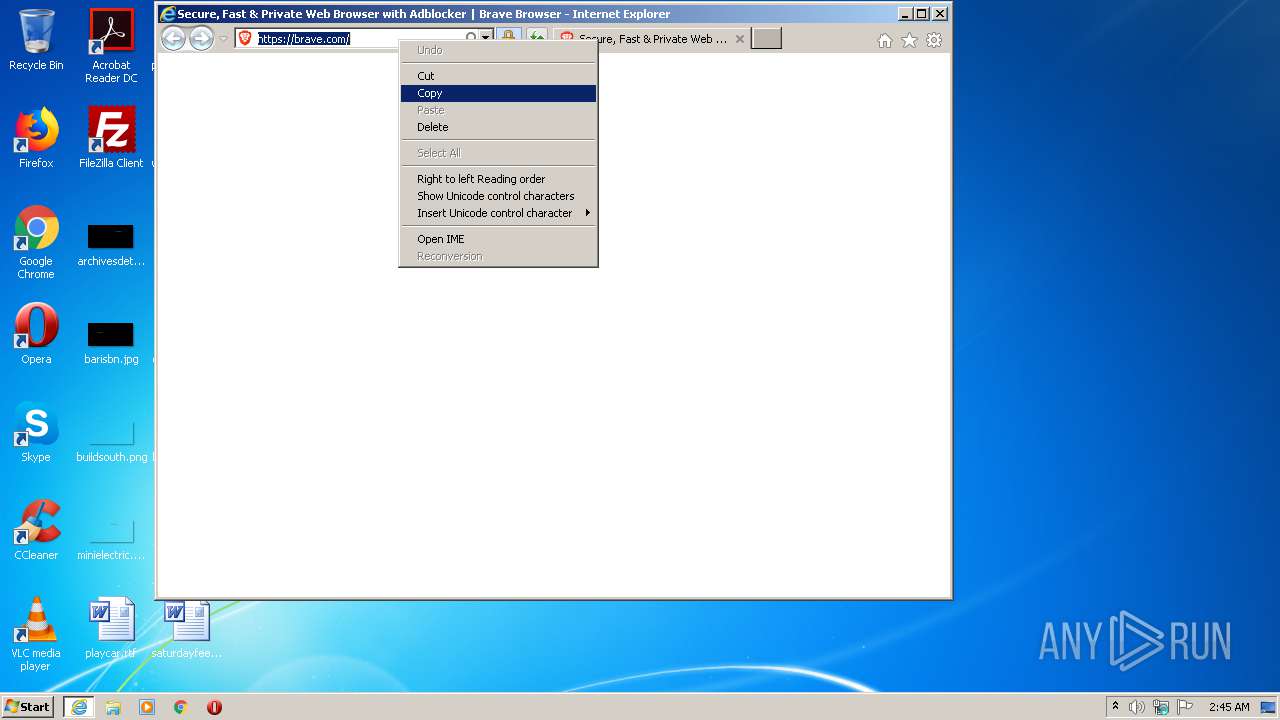This screenshot has width=1280, height=720.
Task: Open the Favorites star icon
Action: point(909,40)
